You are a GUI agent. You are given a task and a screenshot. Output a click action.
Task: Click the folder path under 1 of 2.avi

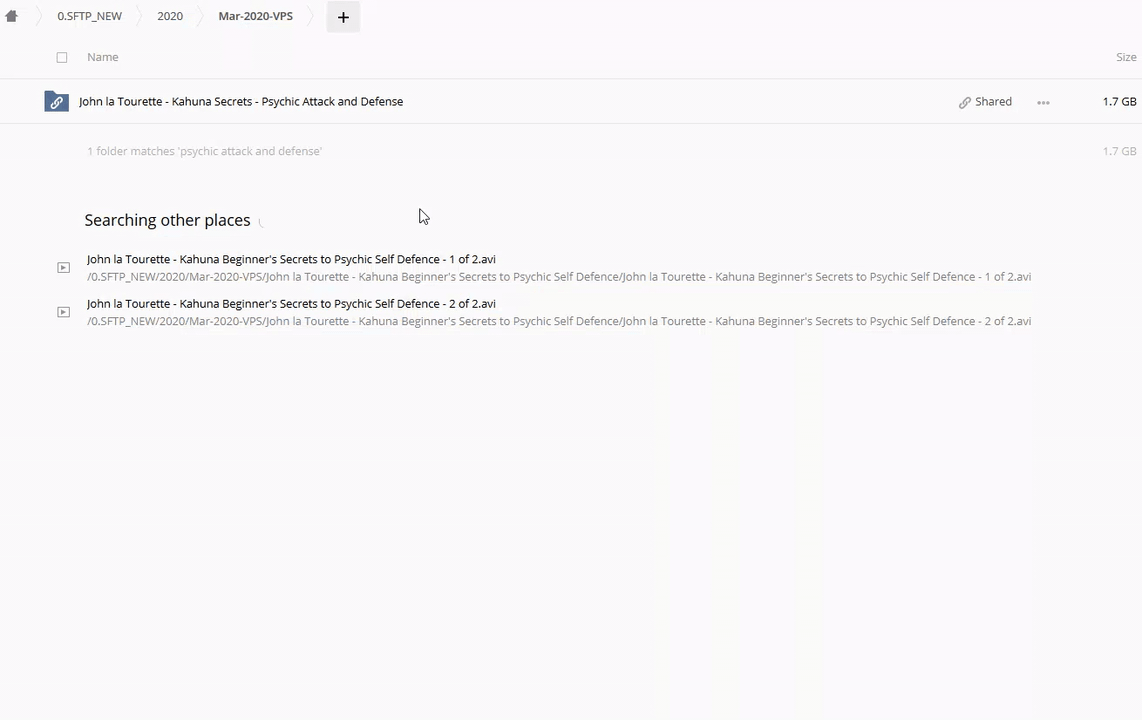click(558, 277)
